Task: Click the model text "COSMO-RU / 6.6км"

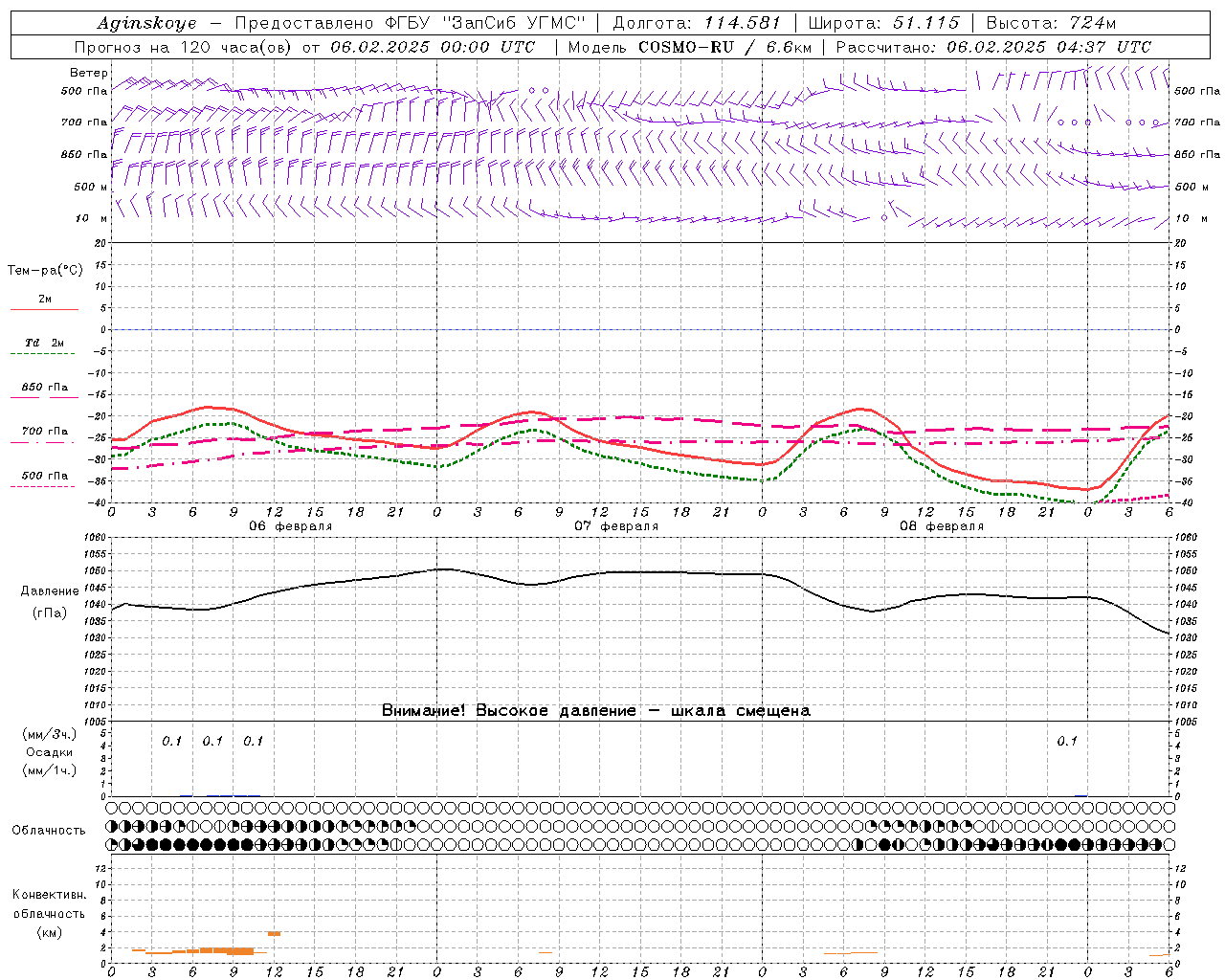Action: [x=724, y=47]
